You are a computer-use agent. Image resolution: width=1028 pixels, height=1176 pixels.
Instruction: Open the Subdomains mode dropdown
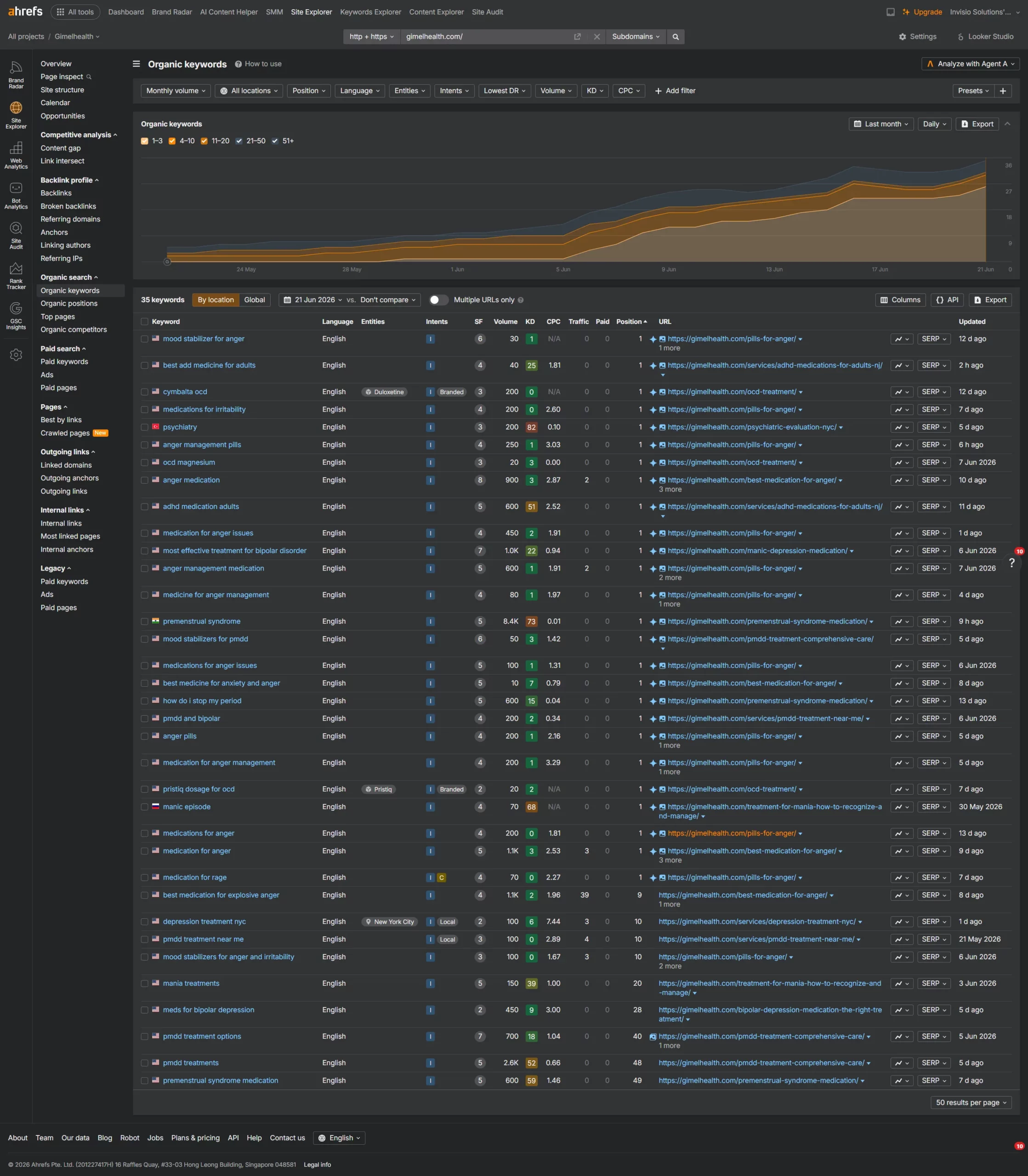(636, 37)
